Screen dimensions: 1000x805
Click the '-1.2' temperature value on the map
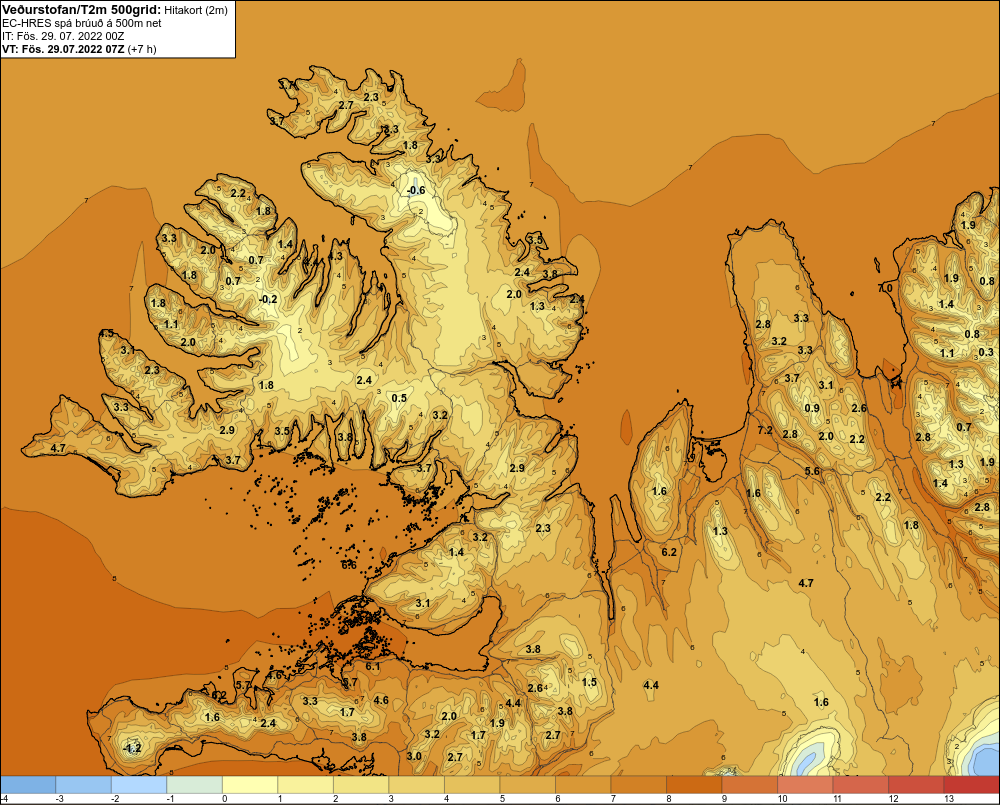coord(132,748)
